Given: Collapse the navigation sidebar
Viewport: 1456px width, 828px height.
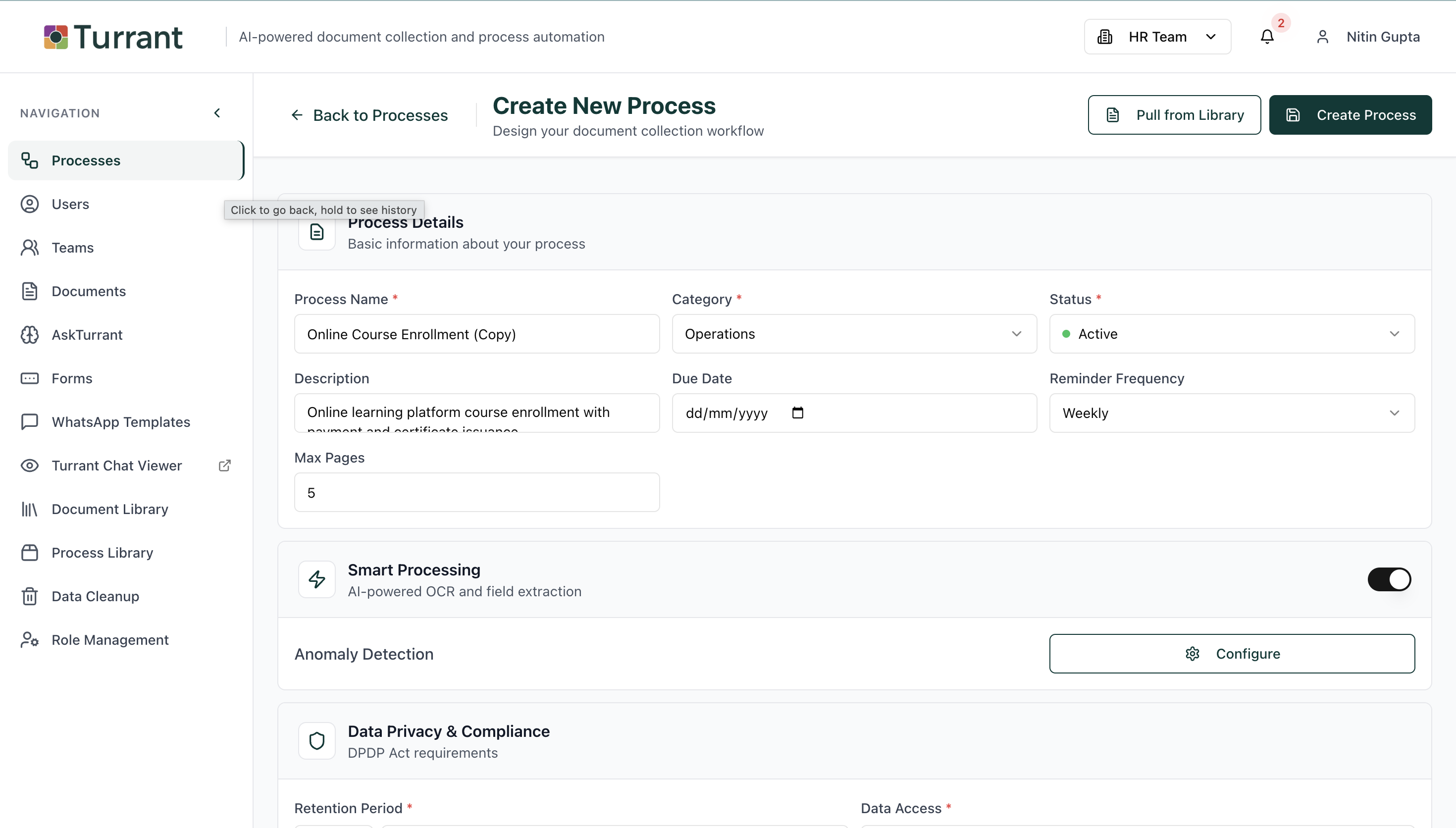Looking at the screenshot, I should [x=217, y=112].
